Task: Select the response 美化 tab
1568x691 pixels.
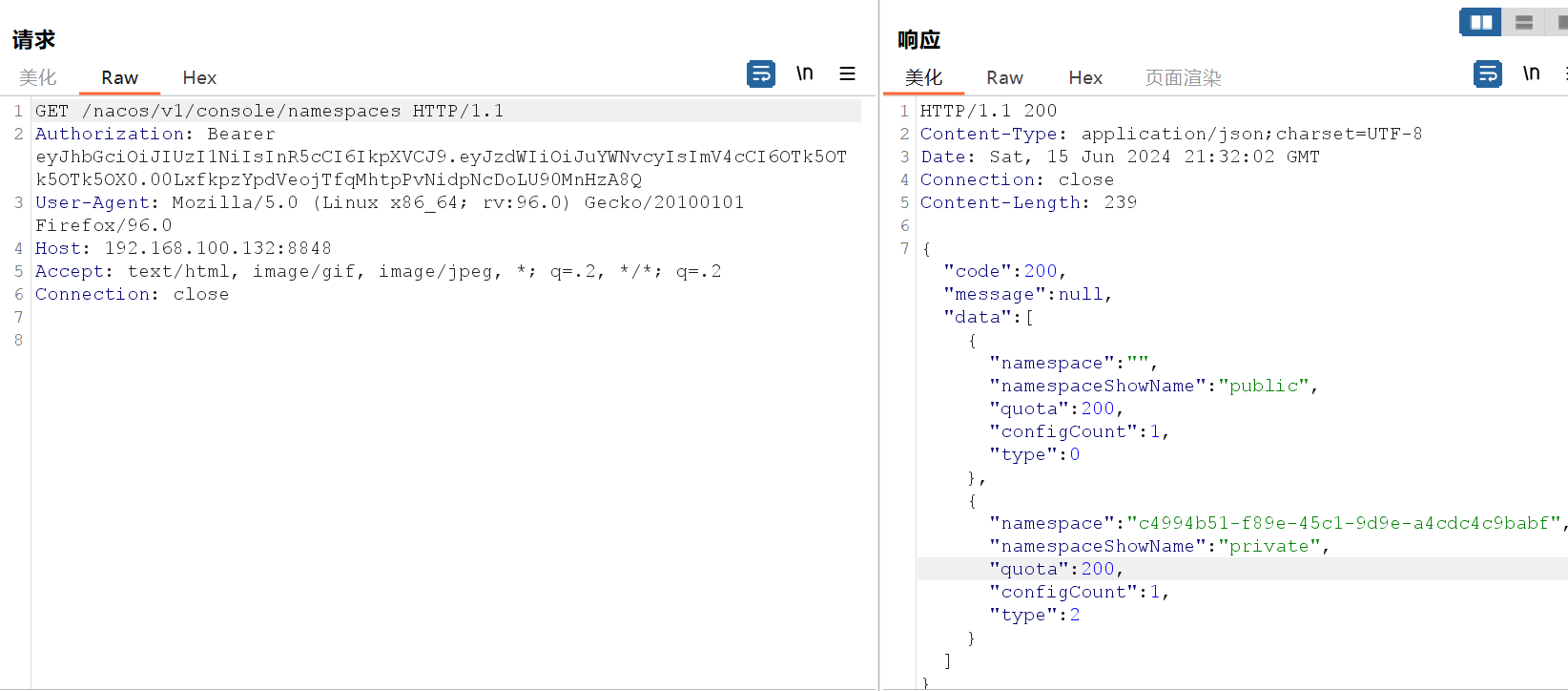Action: (923, 77)
